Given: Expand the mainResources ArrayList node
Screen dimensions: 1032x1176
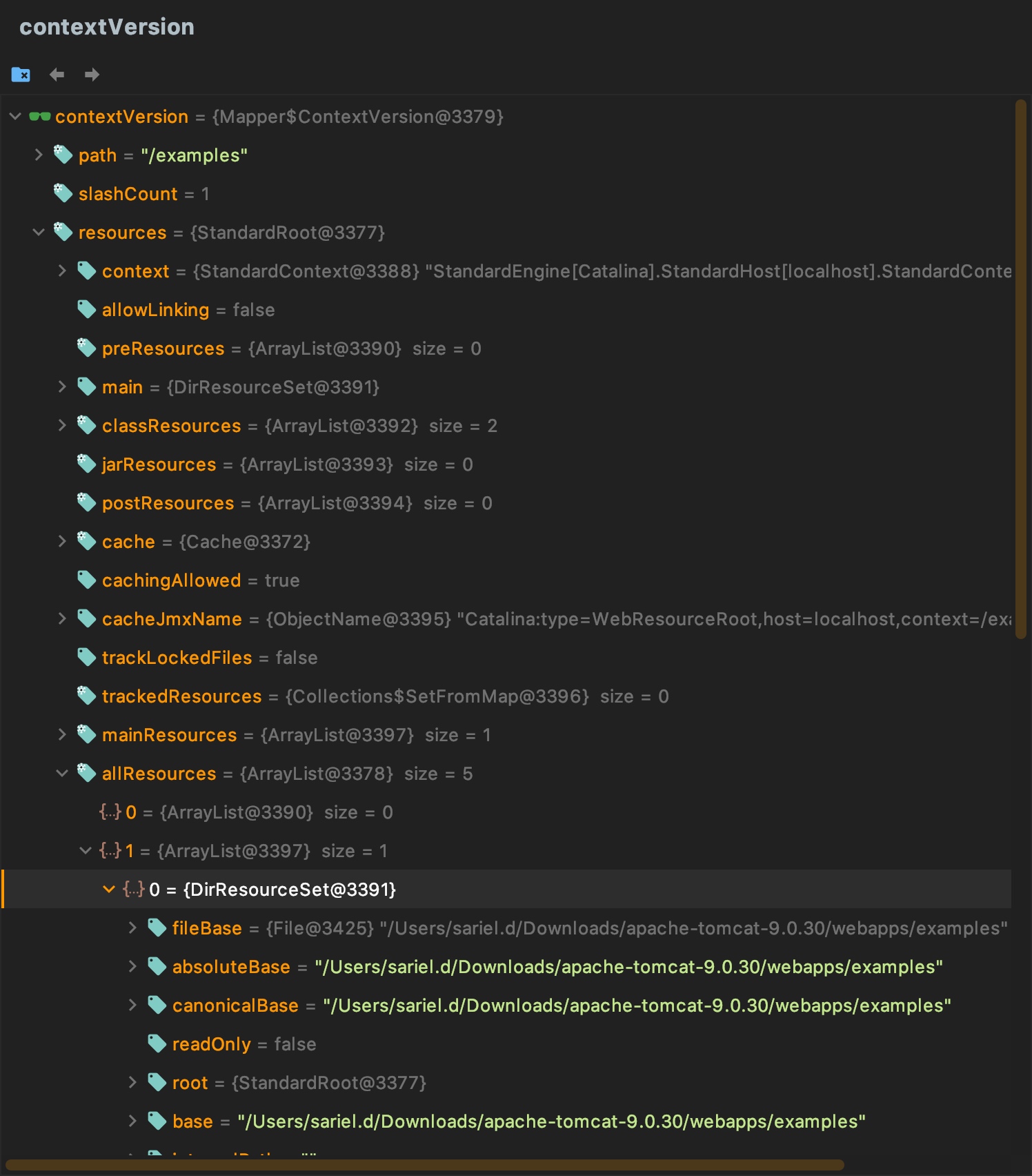Looking at the screenshot, I should 62,734.
